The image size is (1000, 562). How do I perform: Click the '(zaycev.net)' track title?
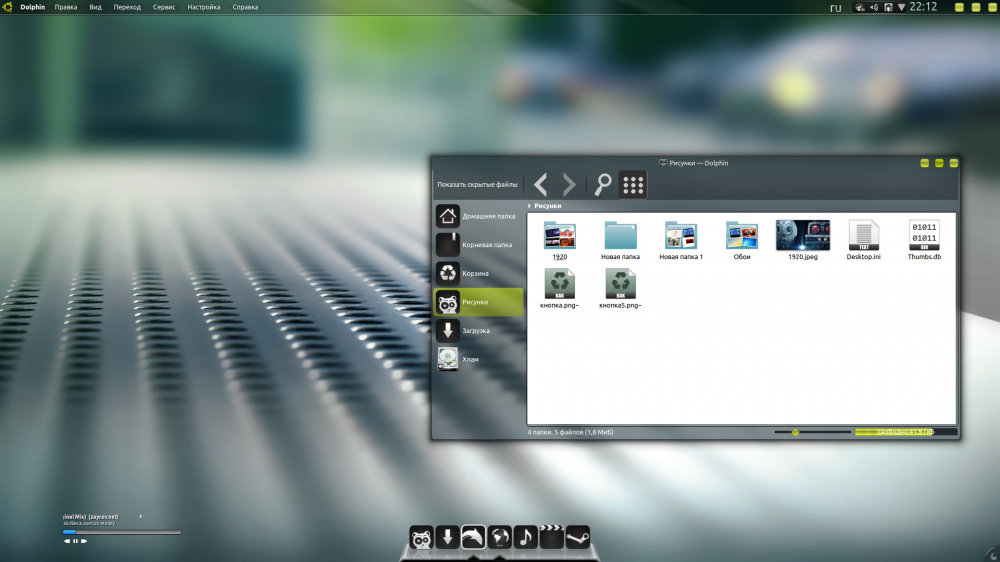(x=103, y=517)
